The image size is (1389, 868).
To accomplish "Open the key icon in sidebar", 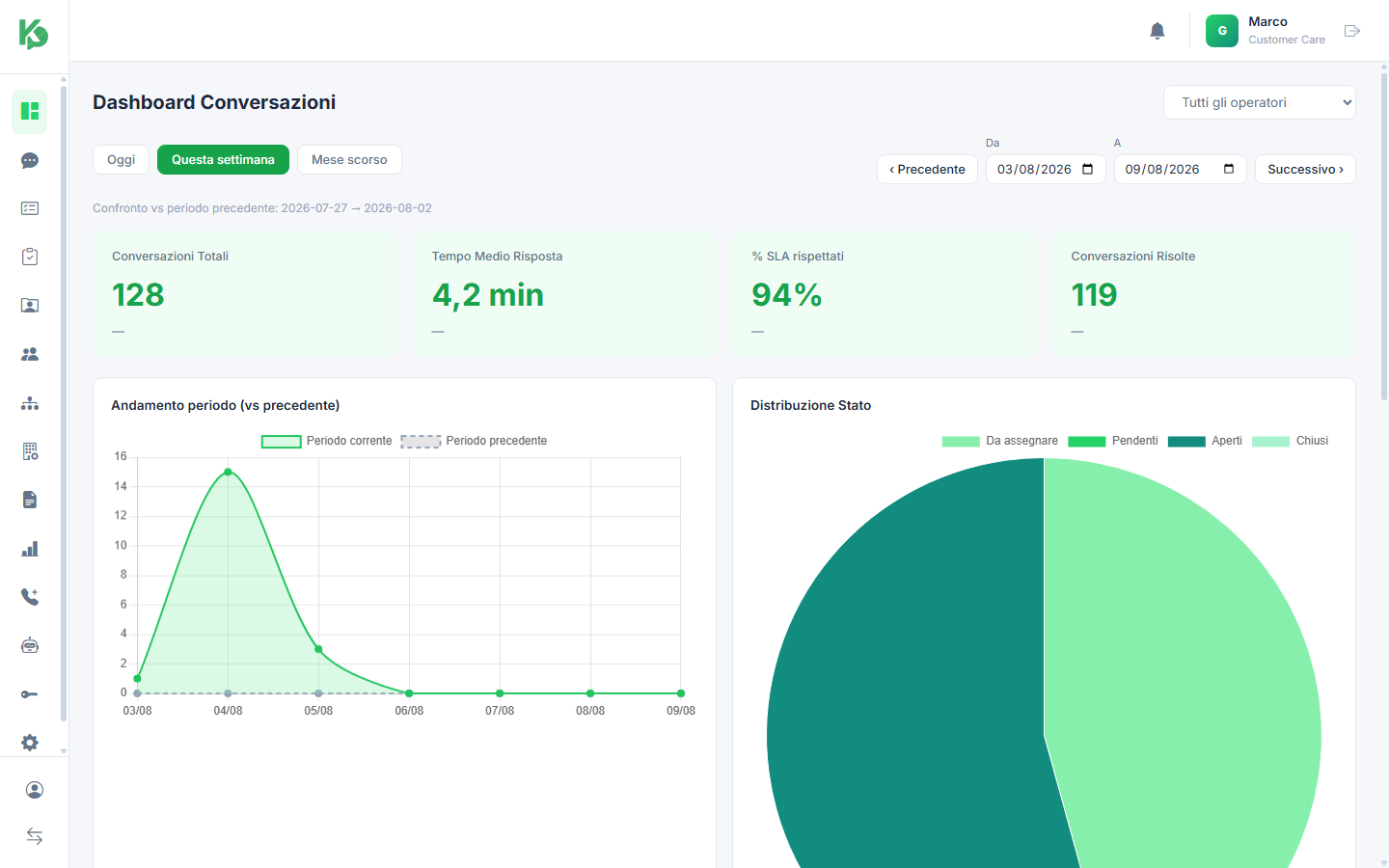I will (x=30, y=694).
